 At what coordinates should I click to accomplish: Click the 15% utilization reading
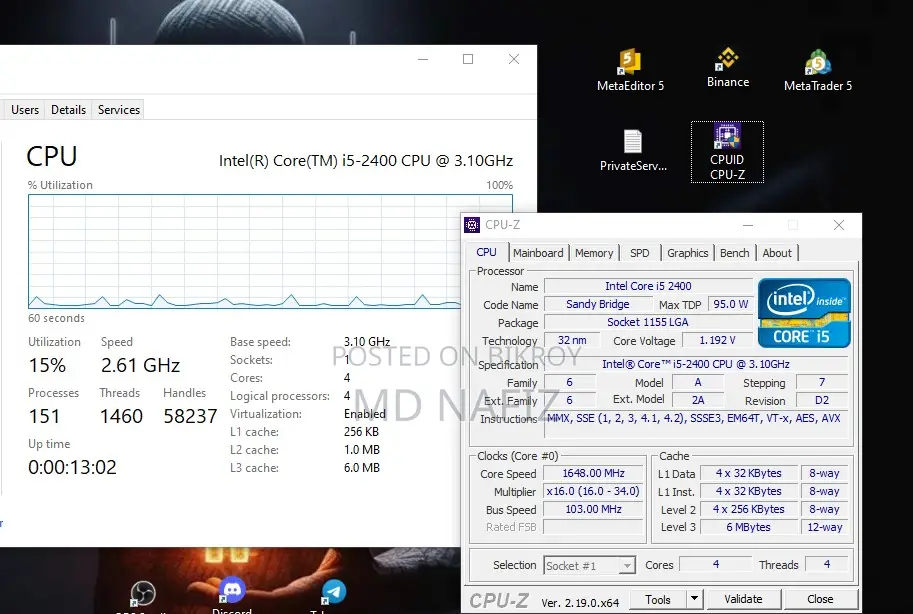pyautogui.click(x=47, y=365)
